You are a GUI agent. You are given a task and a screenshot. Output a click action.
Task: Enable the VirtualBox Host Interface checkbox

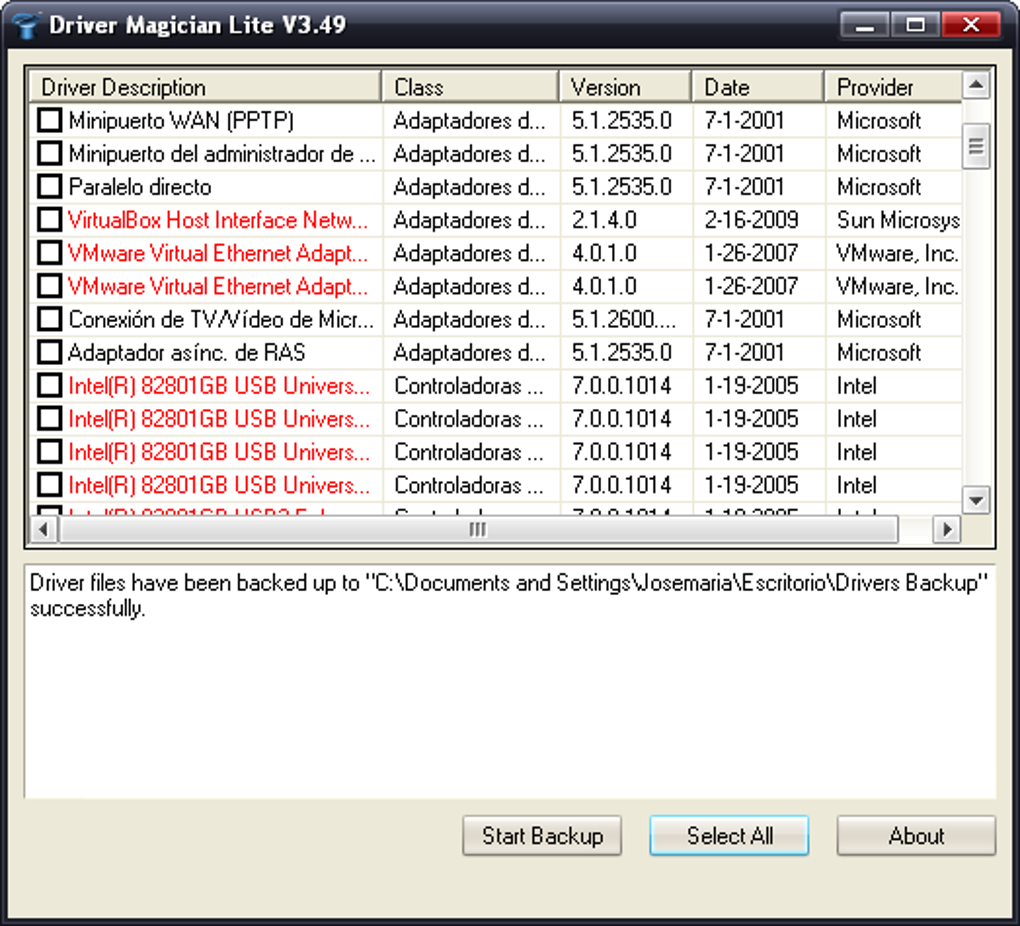pos(49,220)
